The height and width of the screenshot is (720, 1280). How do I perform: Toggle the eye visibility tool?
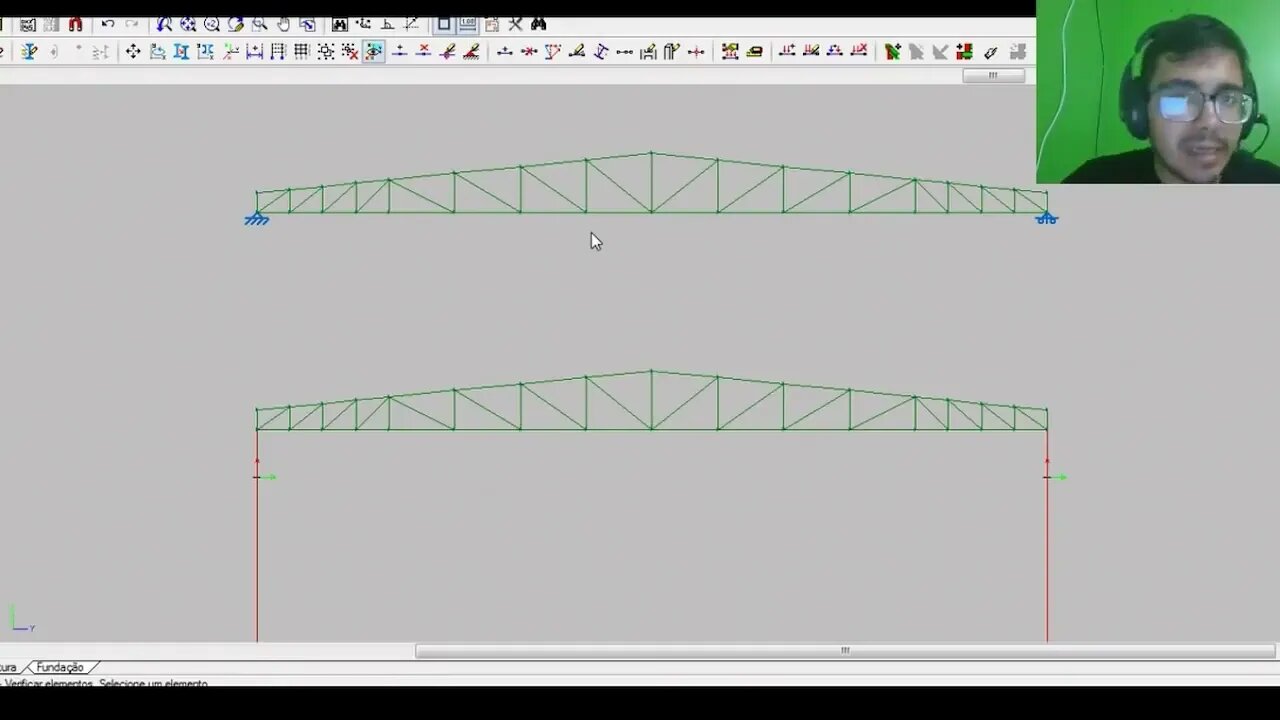374,51
